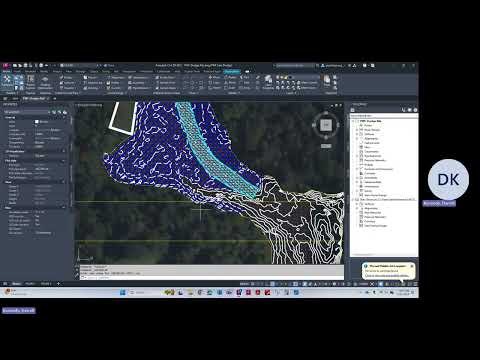
Task: Open the highlighted contextual ribbon tab
Action: [x=232, y=71]
